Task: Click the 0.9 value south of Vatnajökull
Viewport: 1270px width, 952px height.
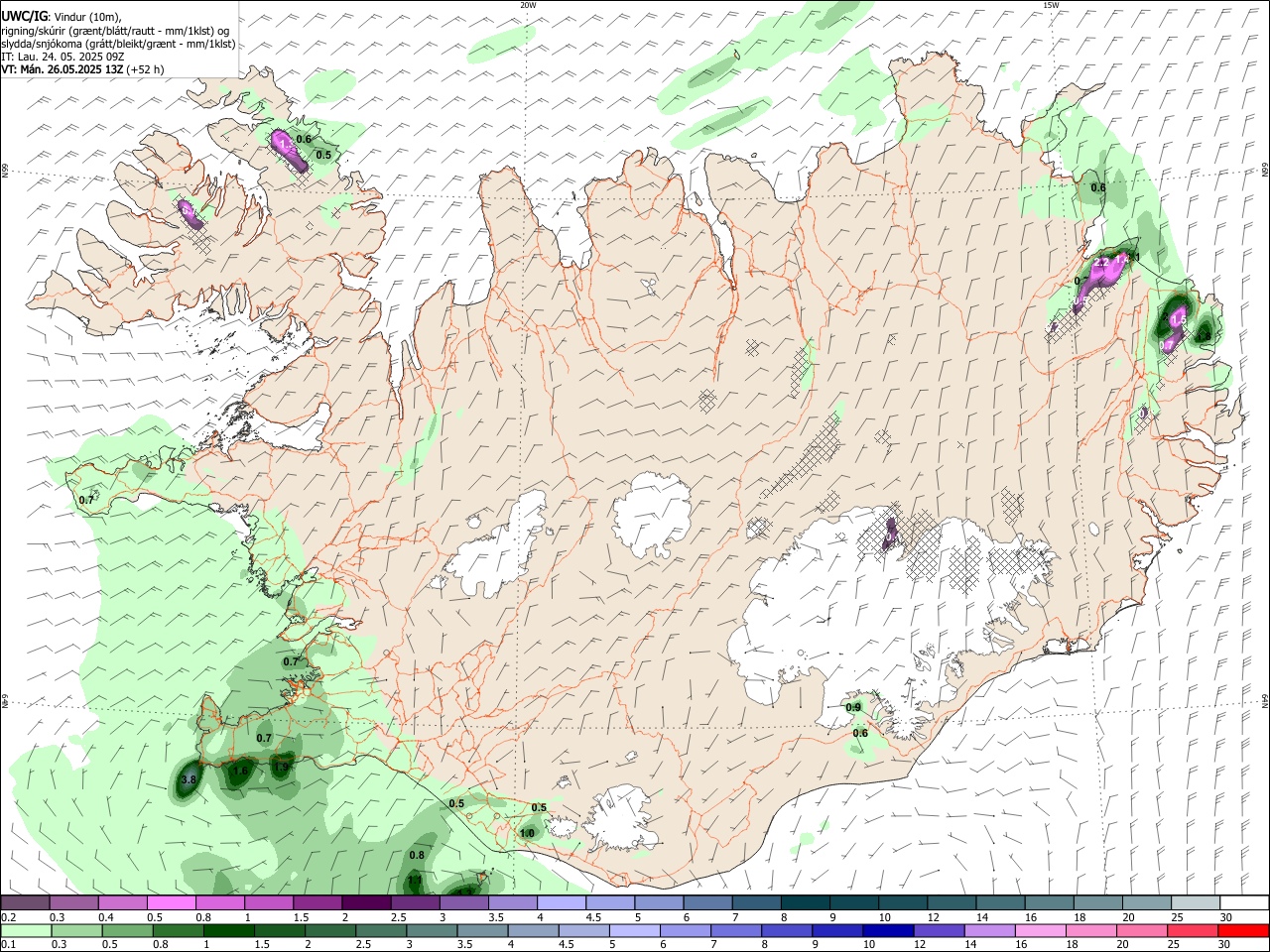Action: 853,707
